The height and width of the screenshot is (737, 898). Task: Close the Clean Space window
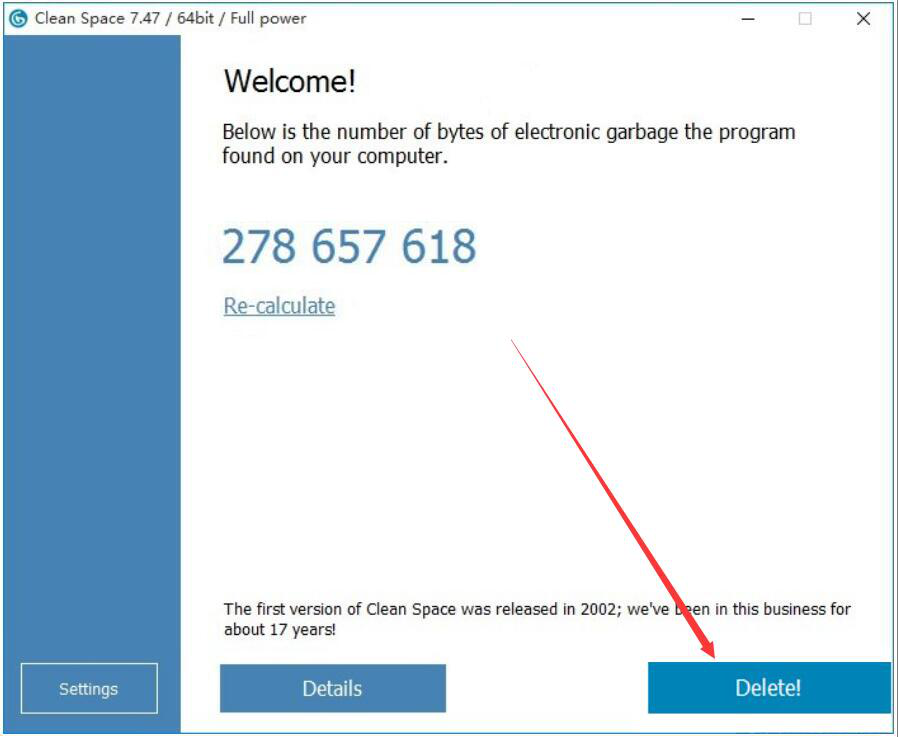863,19
